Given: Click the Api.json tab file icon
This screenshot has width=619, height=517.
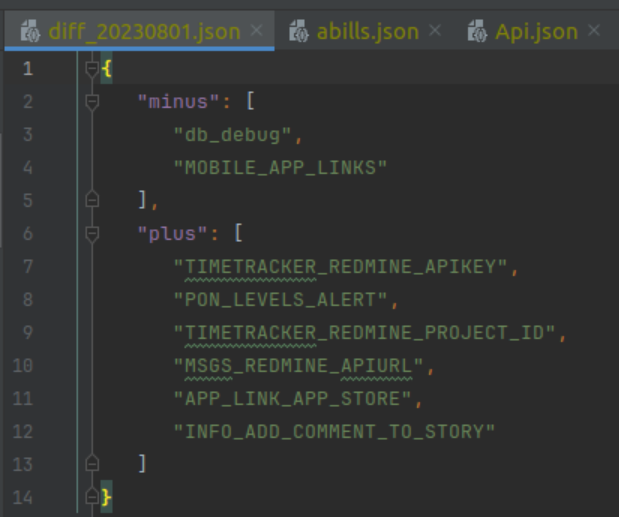Looking at the screenshot, I should point(477,31).
